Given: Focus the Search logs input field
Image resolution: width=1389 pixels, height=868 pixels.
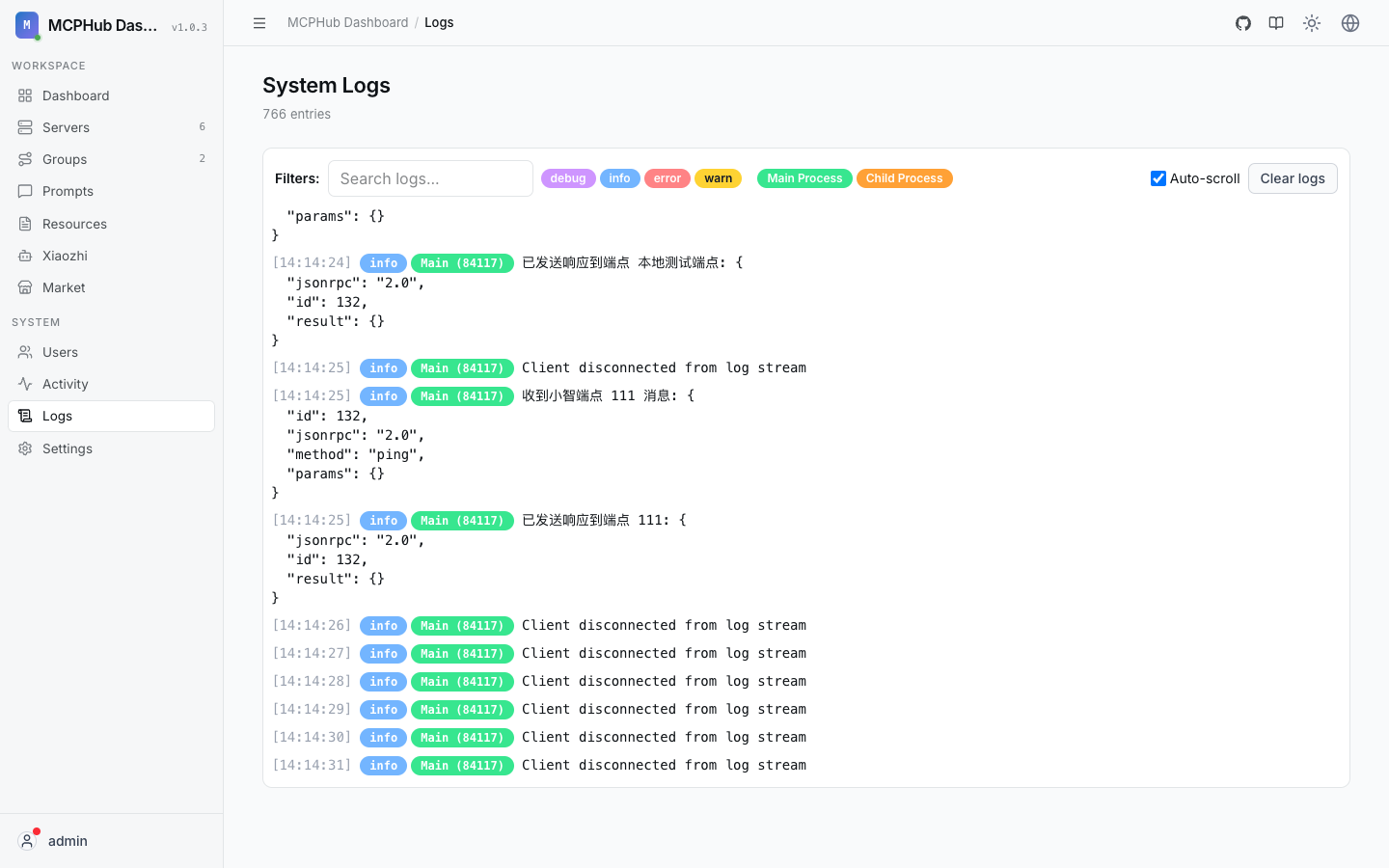Looking at the screenshot, I should (430, 178).
